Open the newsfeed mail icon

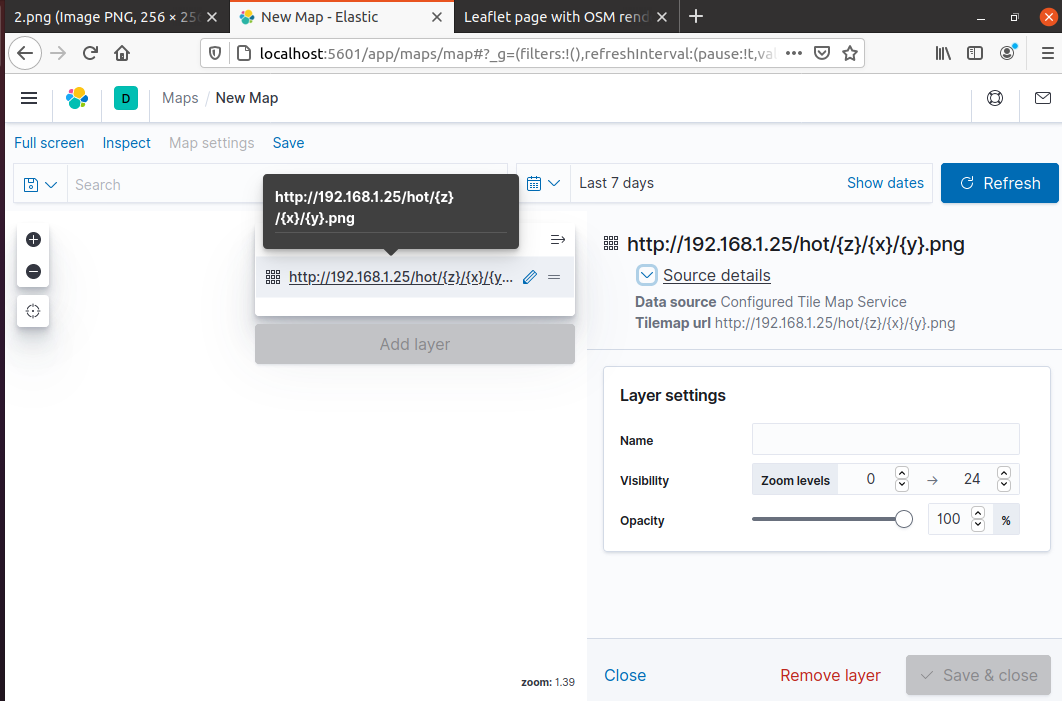click(1043, 98)
